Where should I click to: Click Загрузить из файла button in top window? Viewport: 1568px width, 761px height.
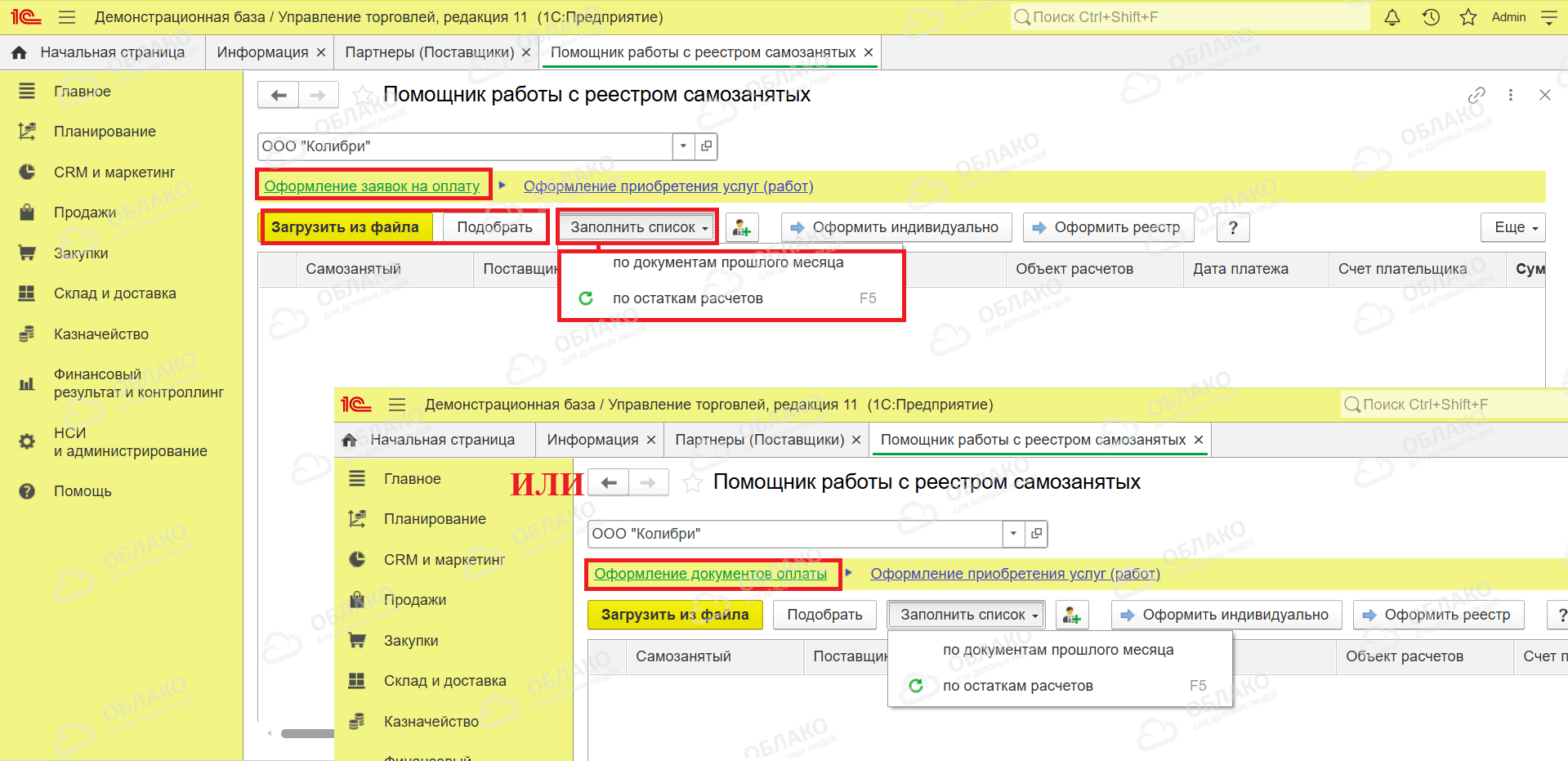coord(345,227)
